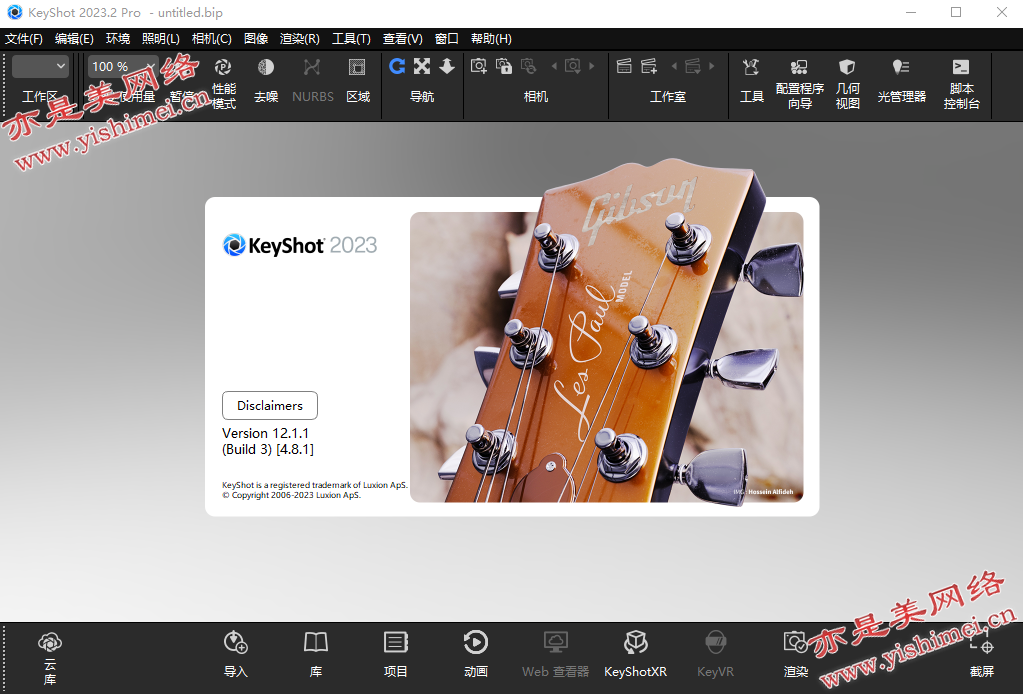Click the 工作室 studios clapperboard icon
The width and height of the screenshot is (1023, 694).
tap(624, 66)
